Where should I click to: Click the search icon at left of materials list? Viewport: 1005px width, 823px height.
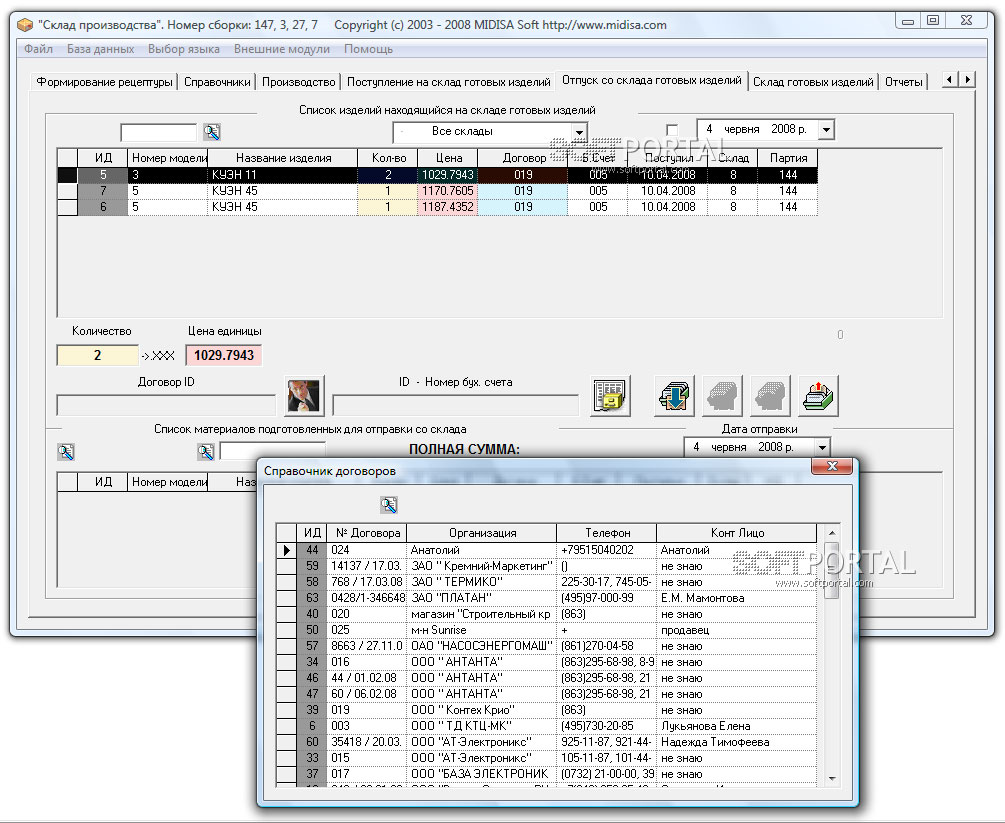(65, 452)
